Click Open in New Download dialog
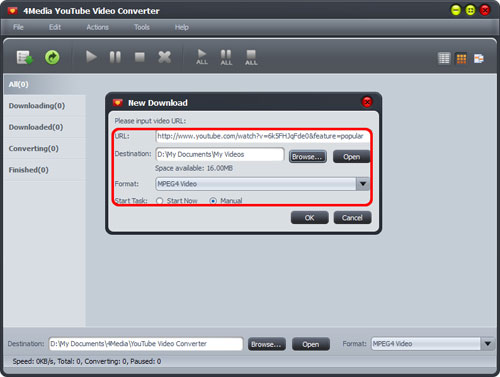This screenshot has height=377, width=500. 351,157
